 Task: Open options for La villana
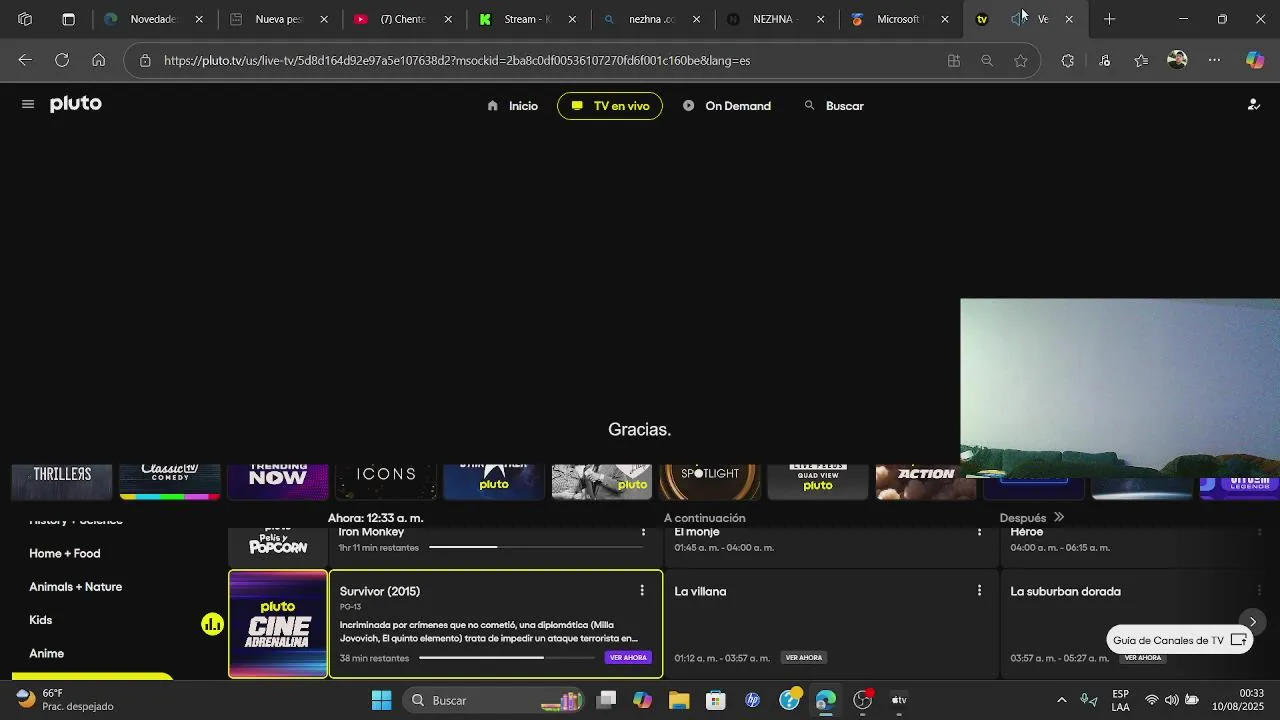979,591
